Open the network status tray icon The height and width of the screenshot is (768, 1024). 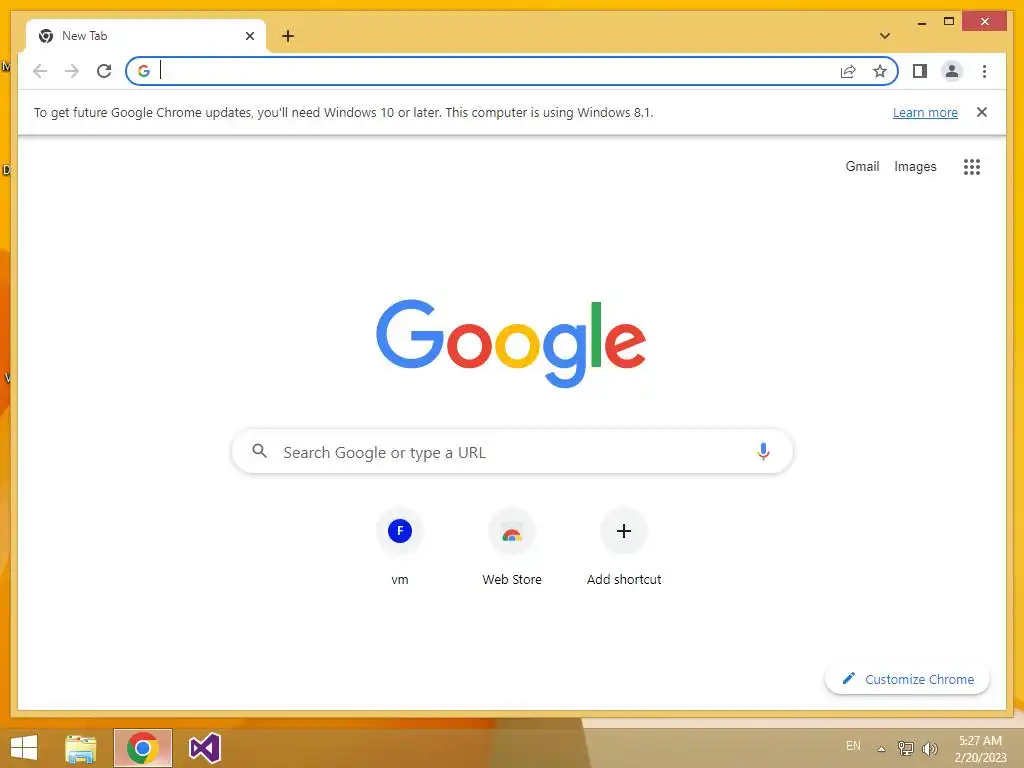point(906,748)
